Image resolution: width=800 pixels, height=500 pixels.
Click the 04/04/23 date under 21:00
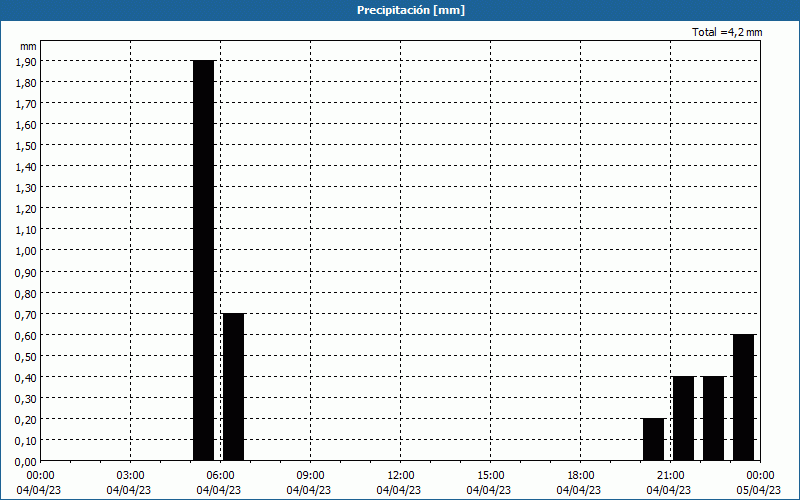tap(669, 490)
